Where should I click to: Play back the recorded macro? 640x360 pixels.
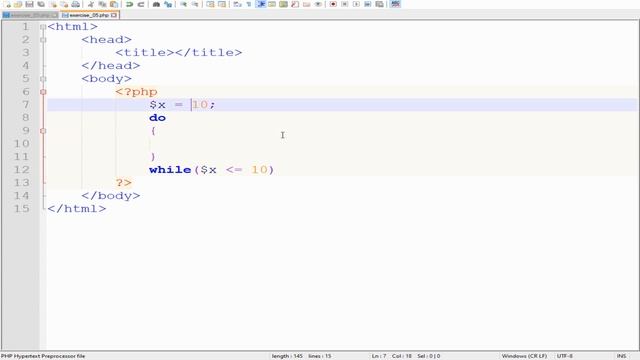point(356,4)
